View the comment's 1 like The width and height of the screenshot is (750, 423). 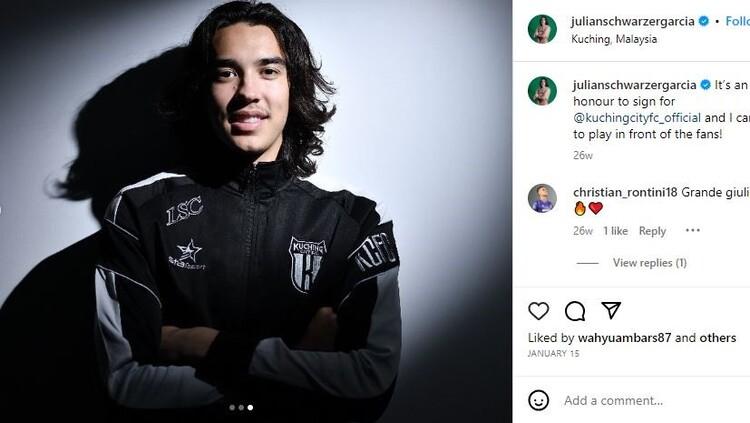click(615, 231)
